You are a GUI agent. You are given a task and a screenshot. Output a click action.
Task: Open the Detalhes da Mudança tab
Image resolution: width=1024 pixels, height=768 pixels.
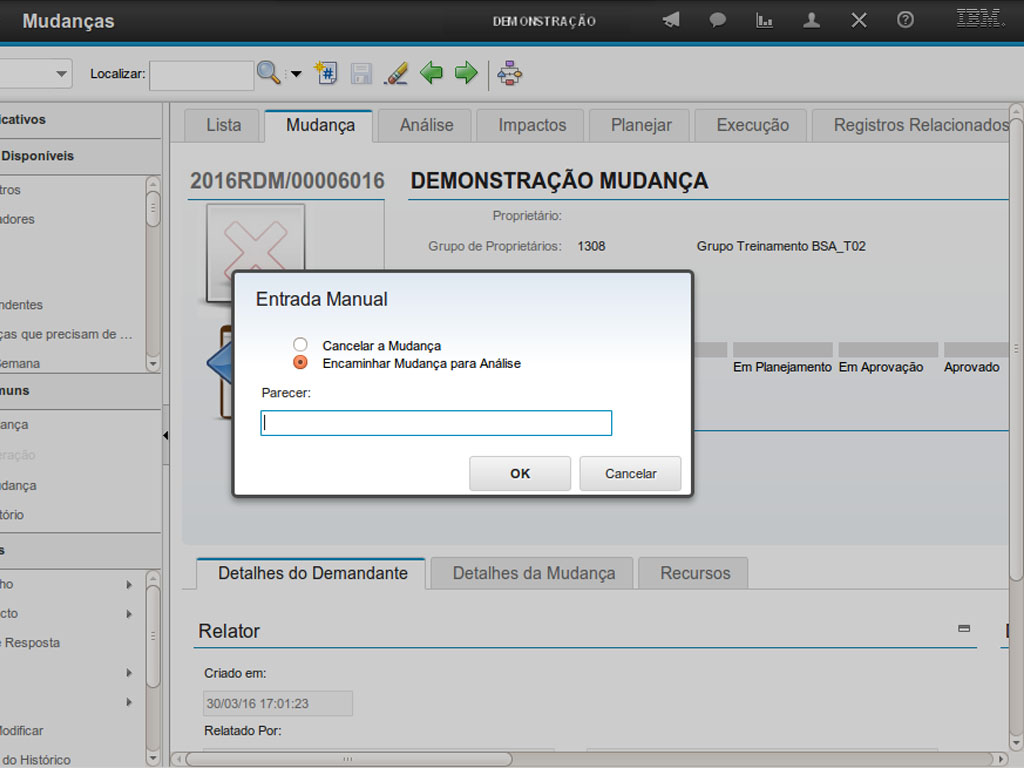tap(534, 573)
